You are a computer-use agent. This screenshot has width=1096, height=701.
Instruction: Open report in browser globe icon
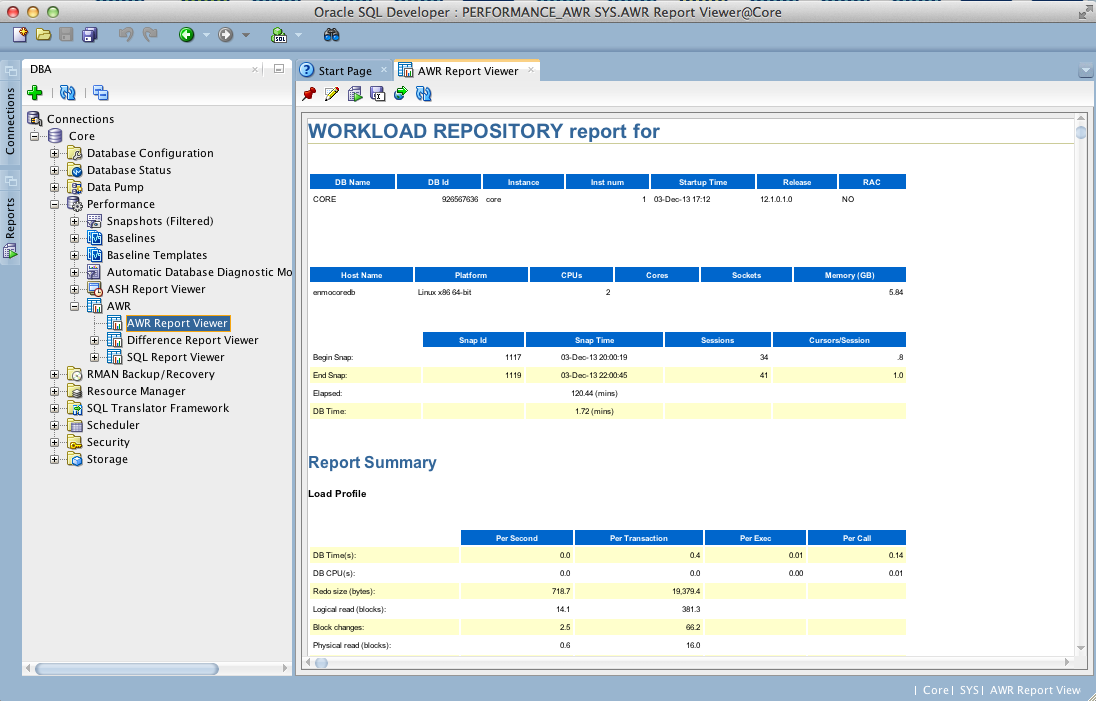tap(401, 93)
